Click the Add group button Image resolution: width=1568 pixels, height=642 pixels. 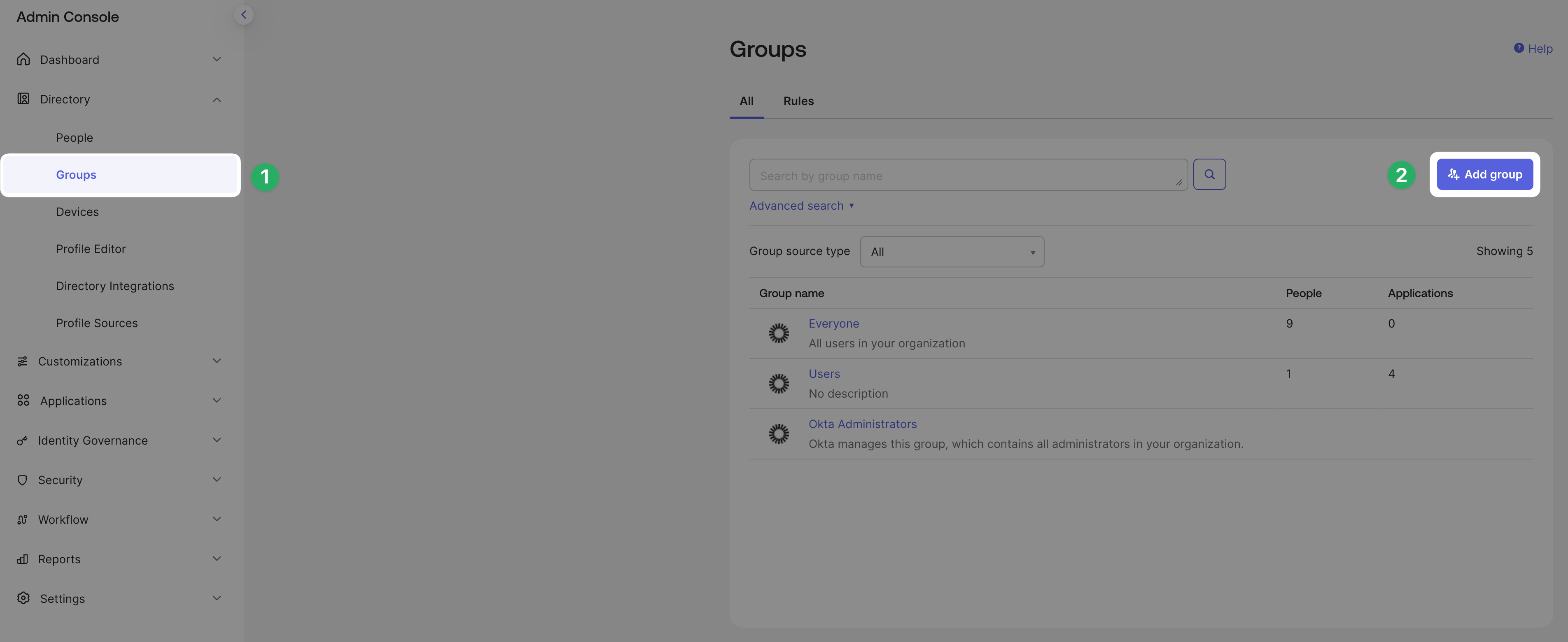click(1484, 174)
